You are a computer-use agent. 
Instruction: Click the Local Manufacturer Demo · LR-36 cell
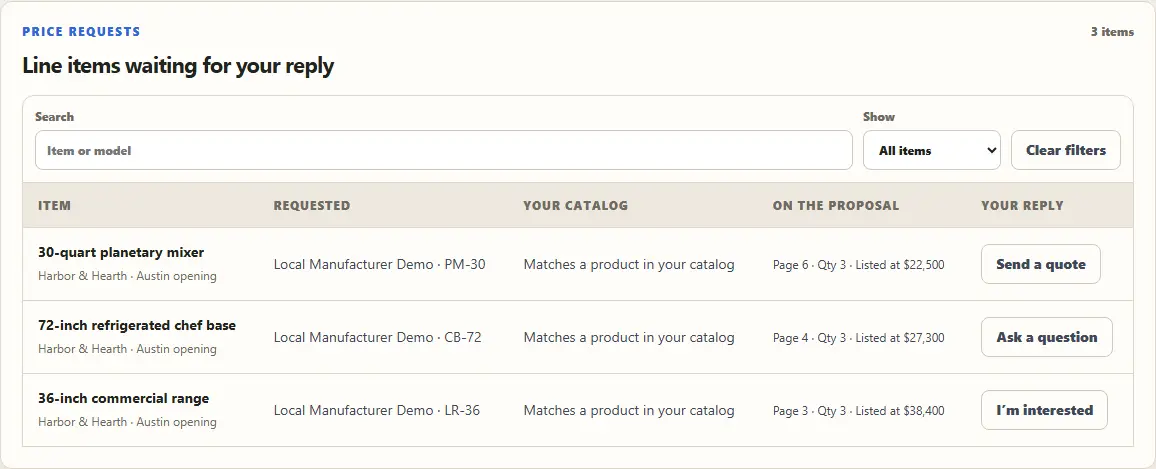point(377,410)
